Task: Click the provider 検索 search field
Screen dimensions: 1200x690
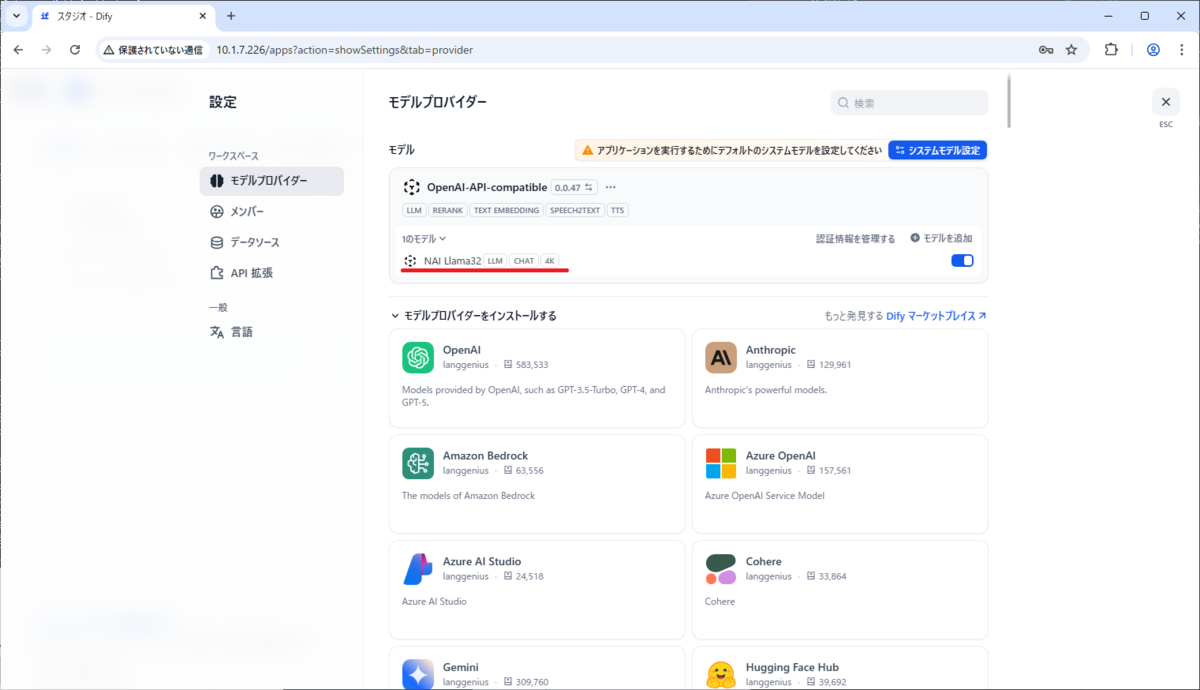Action: click(910, 103)
